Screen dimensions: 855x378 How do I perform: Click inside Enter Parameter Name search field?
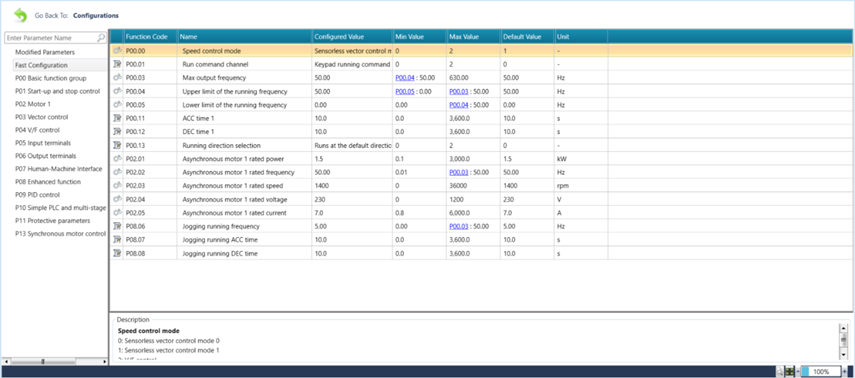point(51,38)
